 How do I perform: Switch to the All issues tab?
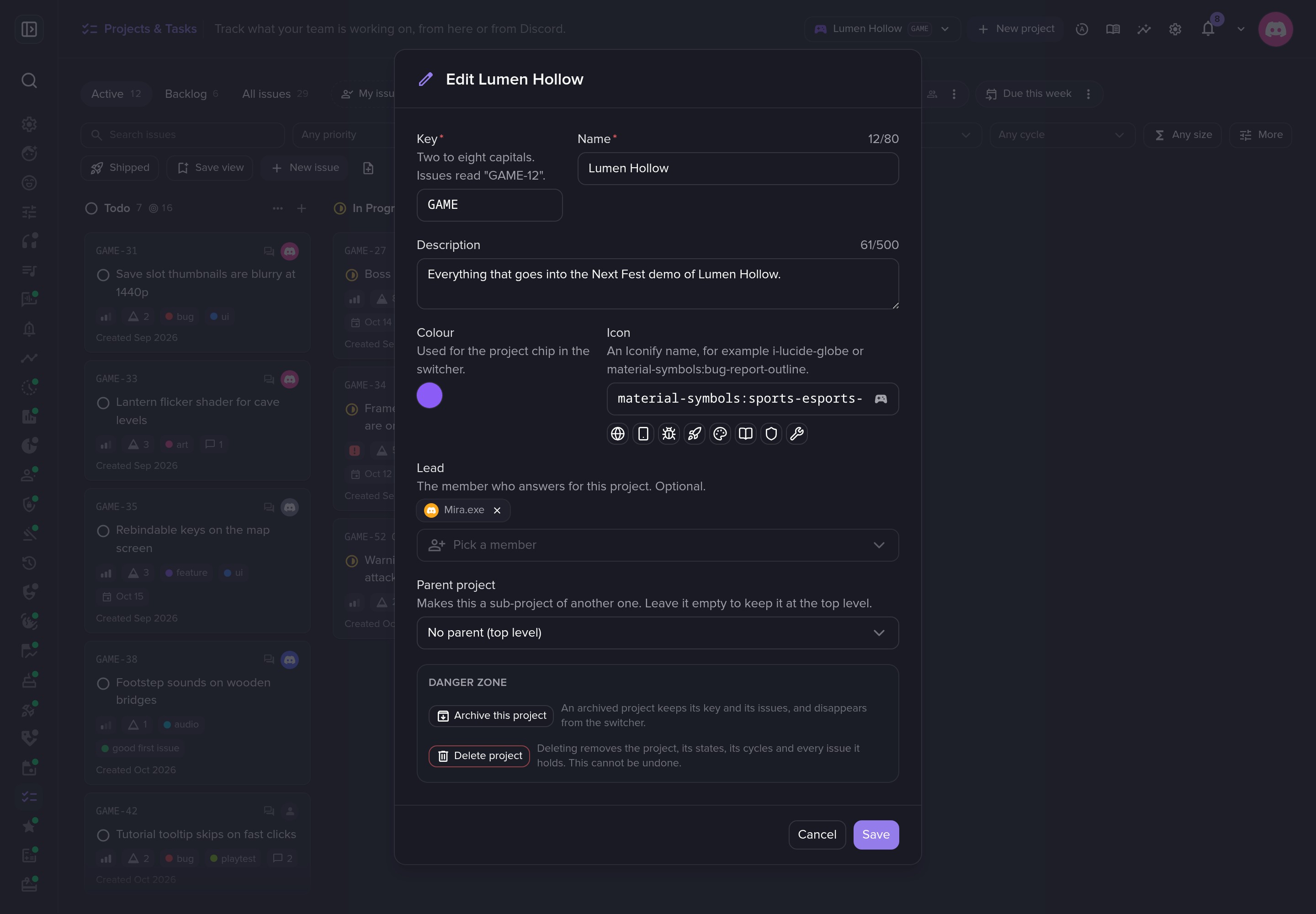pos(275,94)
